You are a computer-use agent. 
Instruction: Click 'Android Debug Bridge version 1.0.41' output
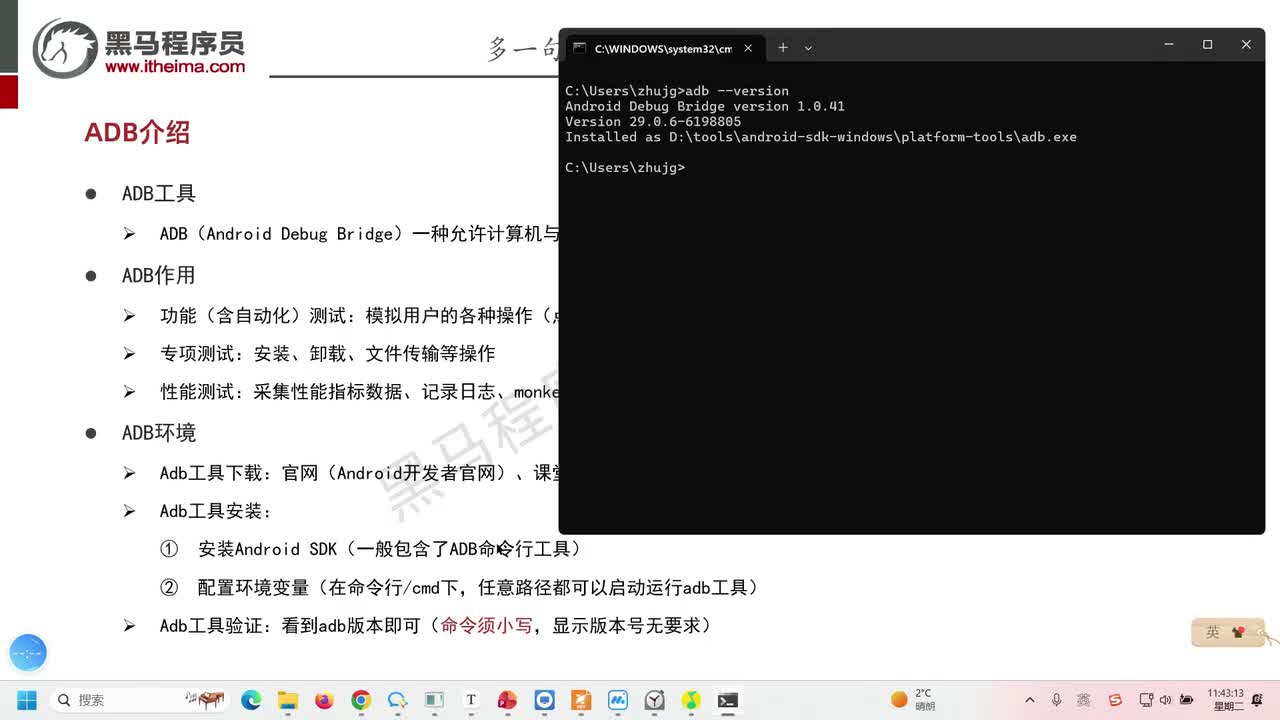coord(705,106)
